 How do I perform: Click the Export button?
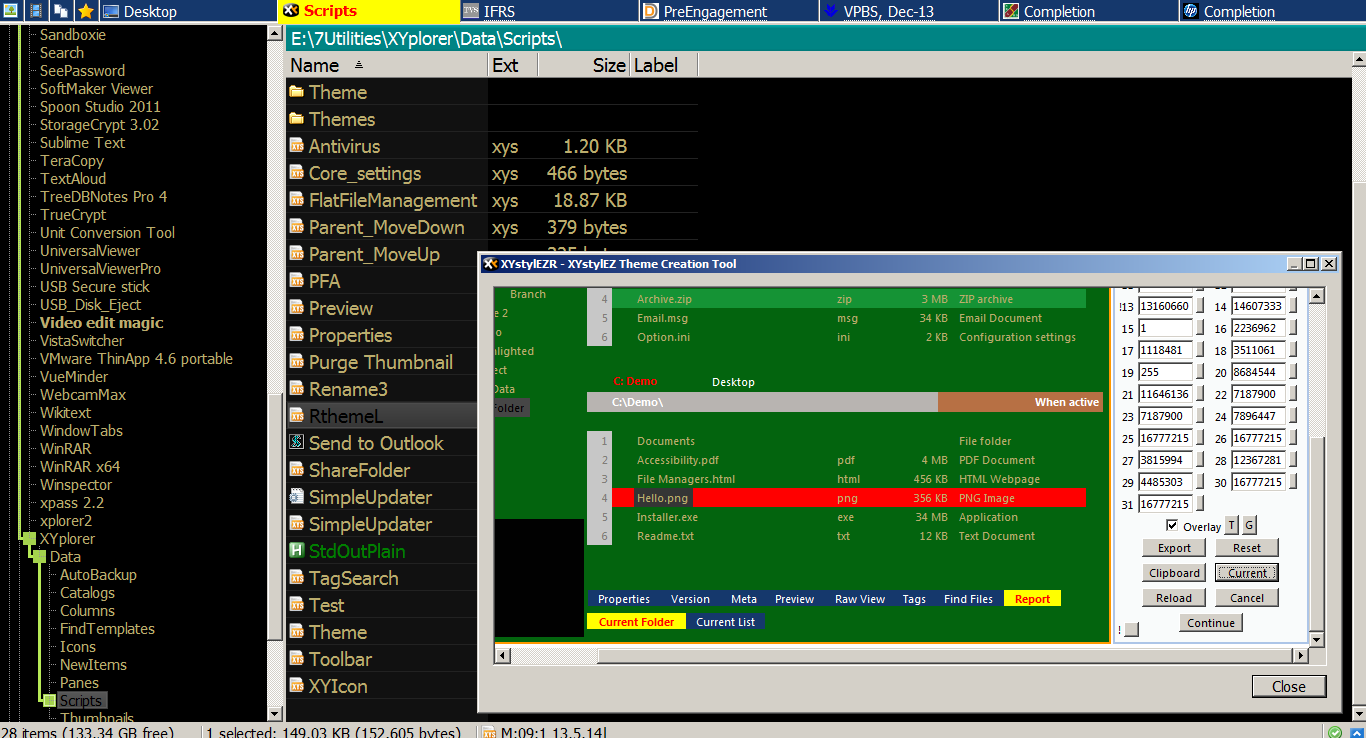coord(1174,548)
